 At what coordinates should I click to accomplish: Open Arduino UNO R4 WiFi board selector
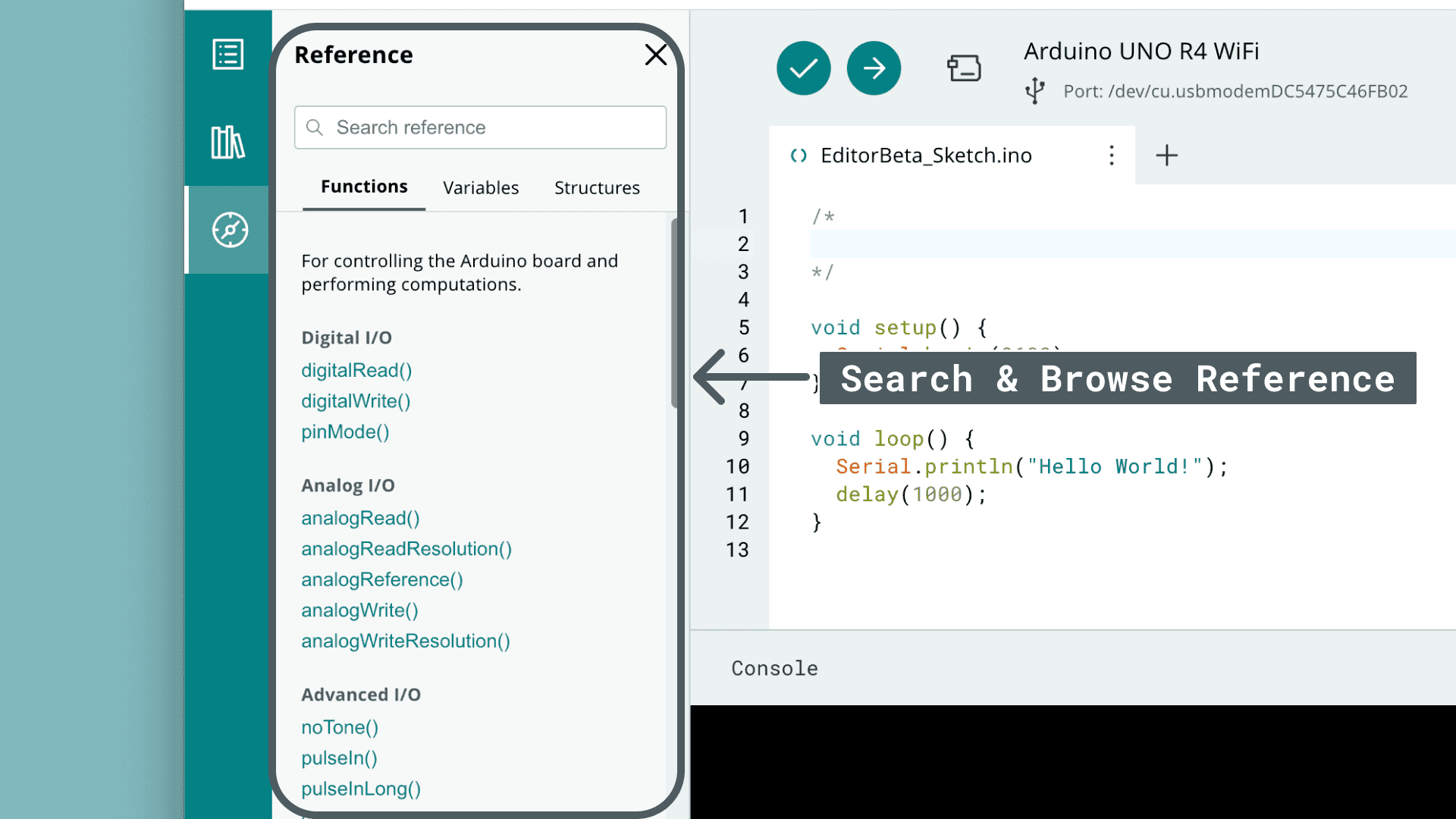[x=1141, y=52]
